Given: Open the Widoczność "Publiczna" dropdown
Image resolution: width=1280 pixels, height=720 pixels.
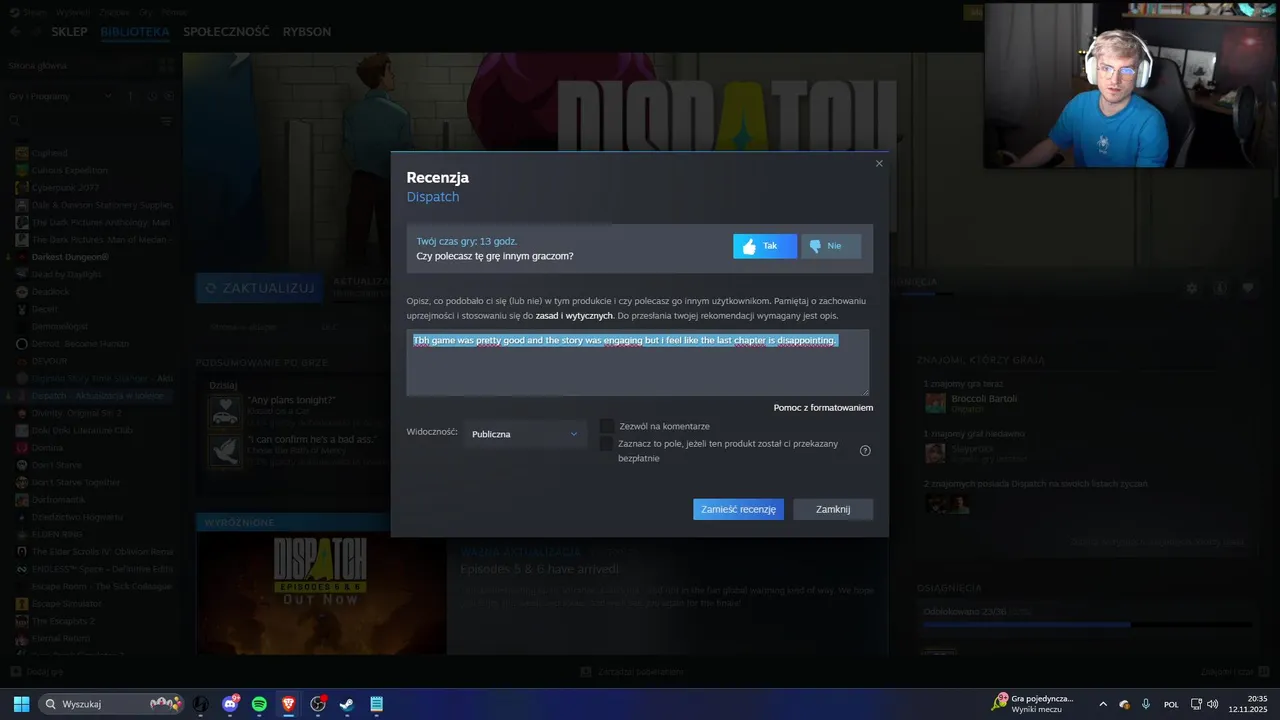Looking at the screenshot, I should tap(524, 434).
